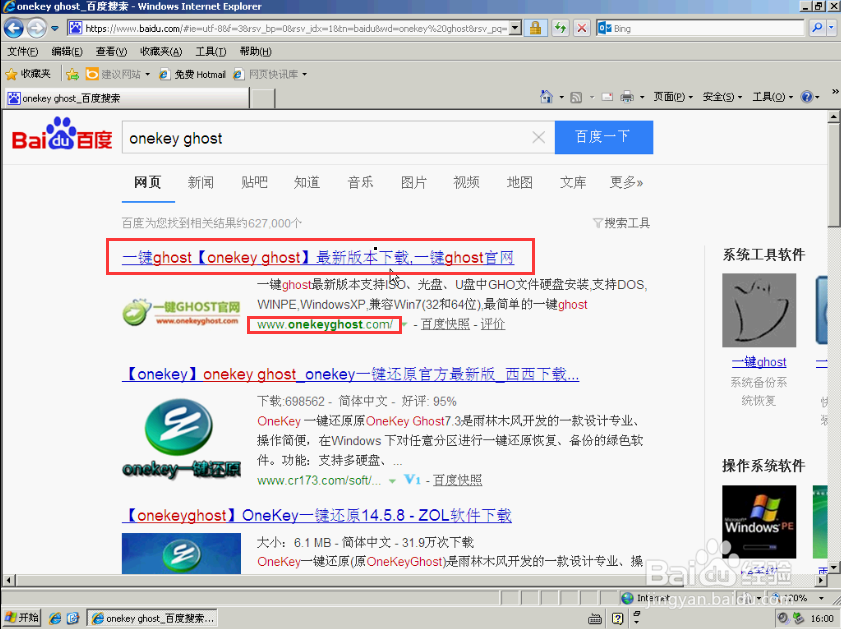Open the 编辑(E) menu
Viewport: 841px width, 629px height.
67,51
